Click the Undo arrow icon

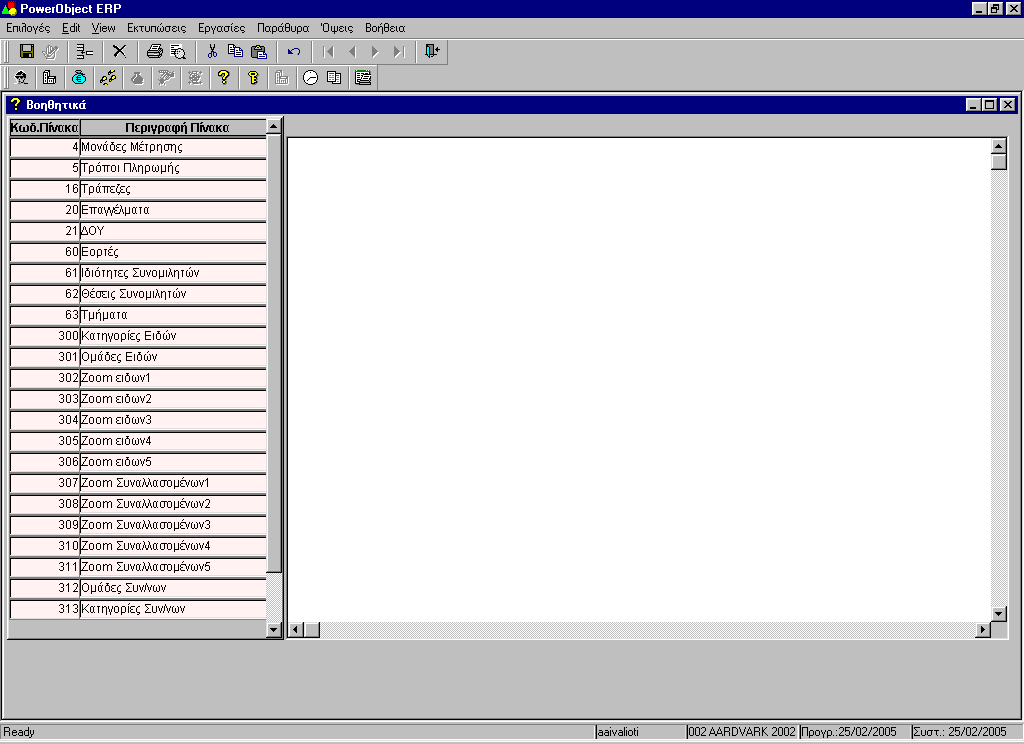click(294, 51)
